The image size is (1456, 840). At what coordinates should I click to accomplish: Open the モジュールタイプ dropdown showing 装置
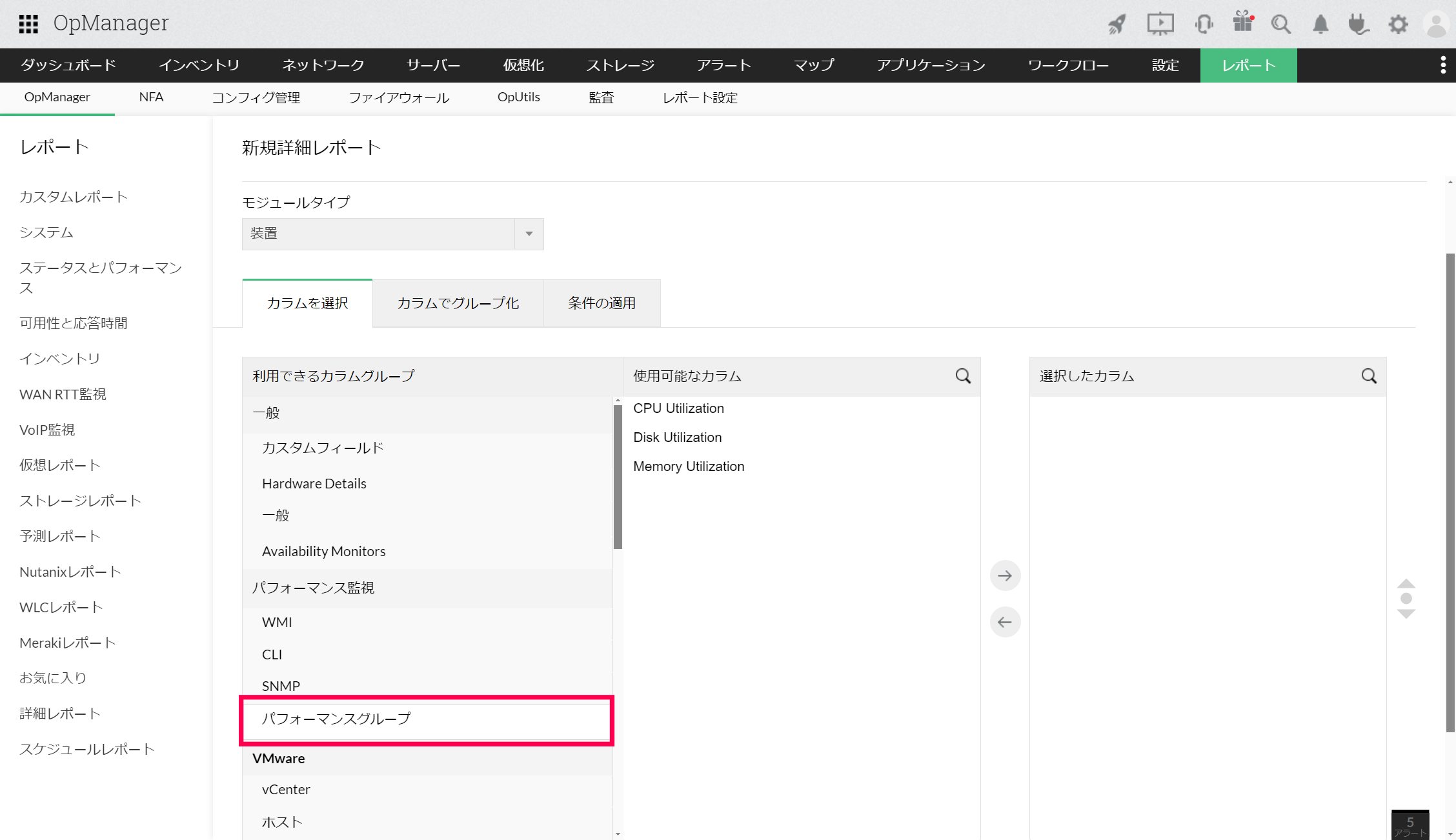coord(392,234)
